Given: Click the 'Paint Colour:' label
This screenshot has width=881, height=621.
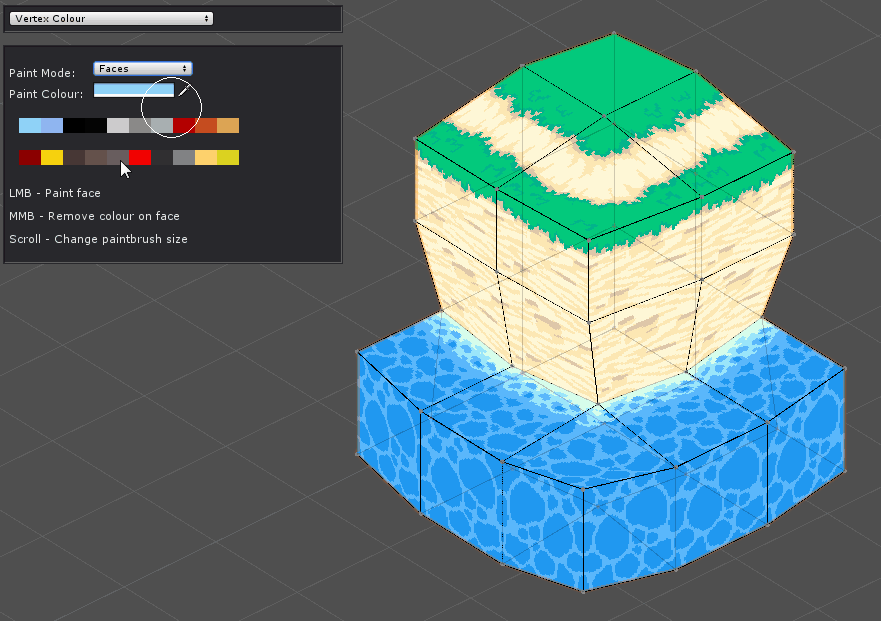Looking at the screenshot, I should click(46, 94).
